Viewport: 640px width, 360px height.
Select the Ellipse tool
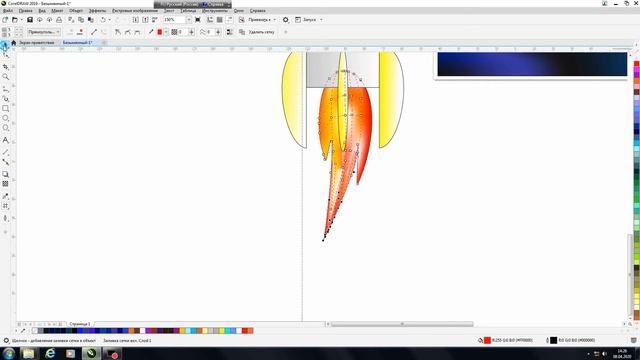pos(5,118)
